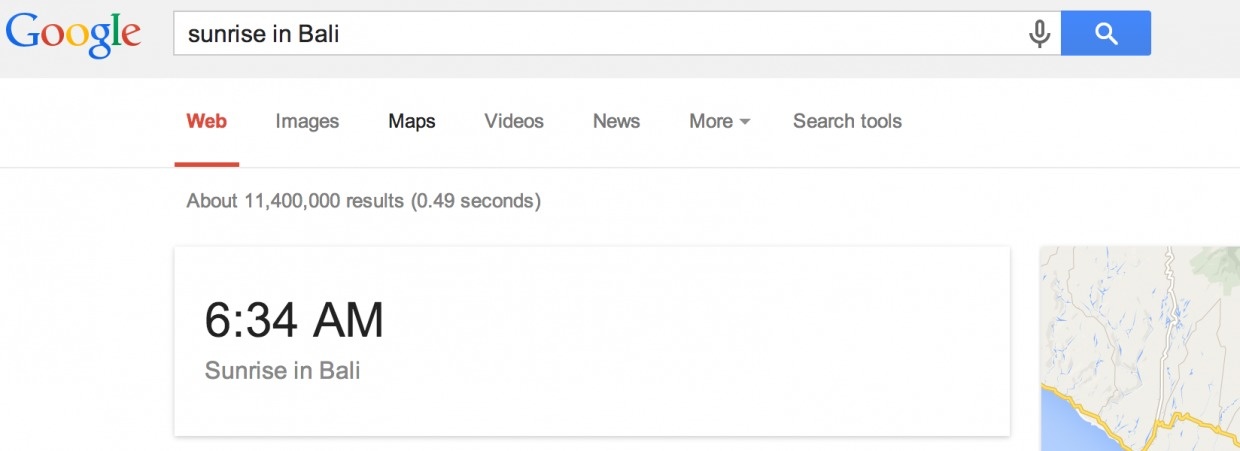Click the 'Sunrise in Bali' caption
Viewport: 1240px width, 451px height.
(282, 371)
